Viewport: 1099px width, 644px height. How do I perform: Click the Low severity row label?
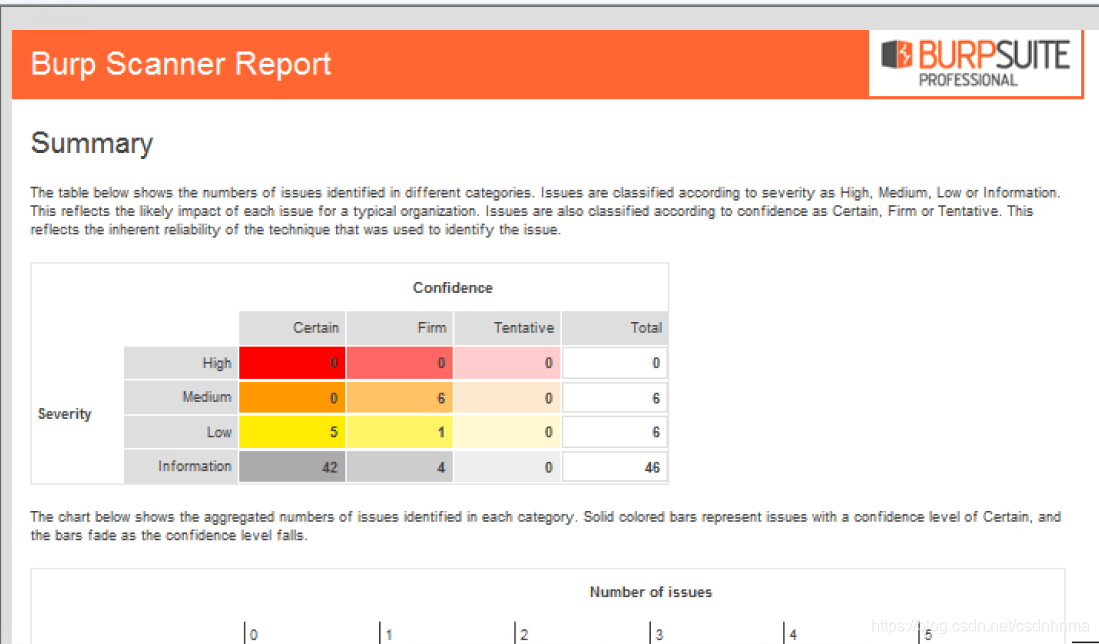click(x=181, y=432)
